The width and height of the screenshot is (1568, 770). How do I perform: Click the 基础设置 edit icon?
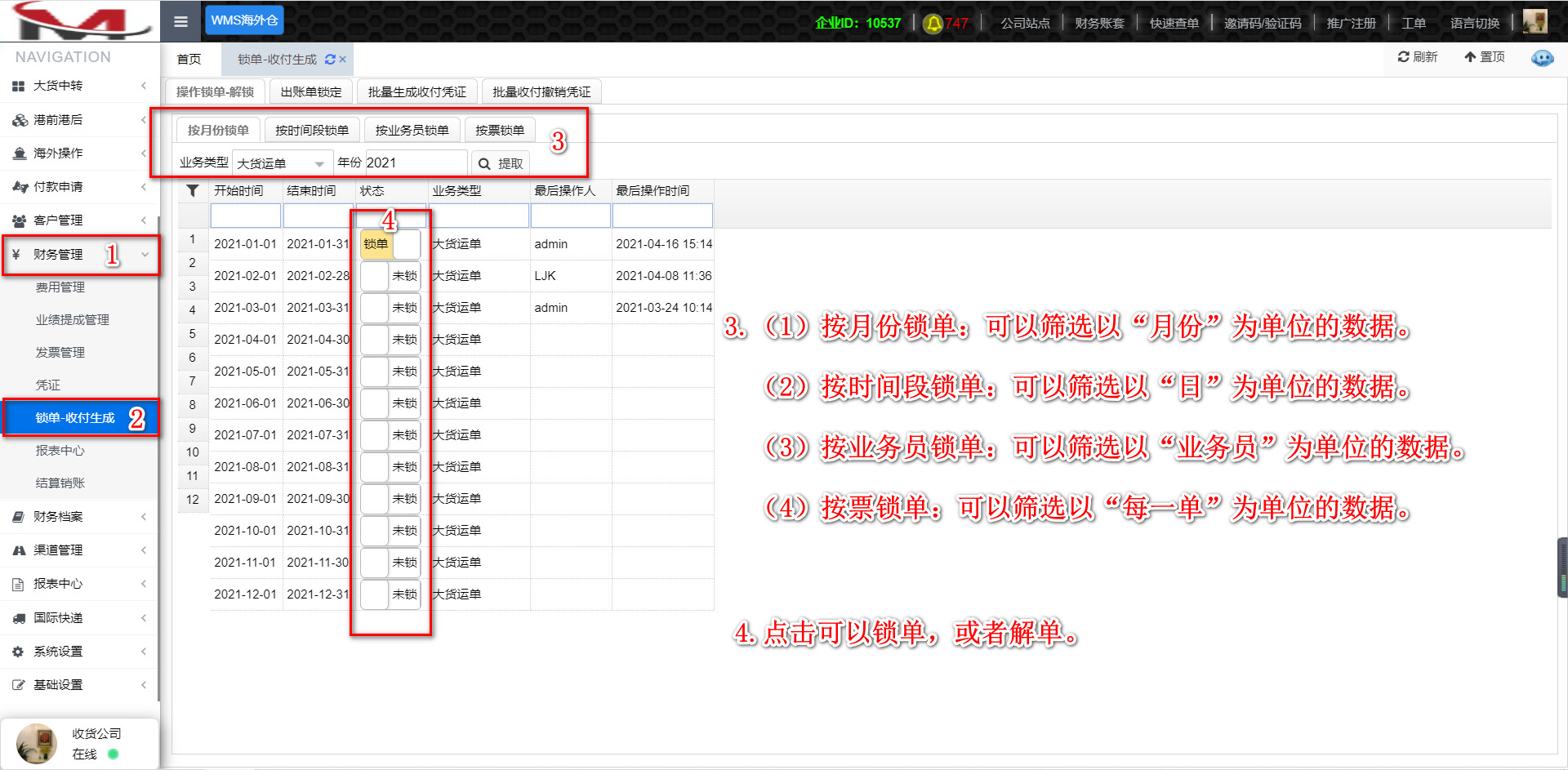tap(18, 685)
